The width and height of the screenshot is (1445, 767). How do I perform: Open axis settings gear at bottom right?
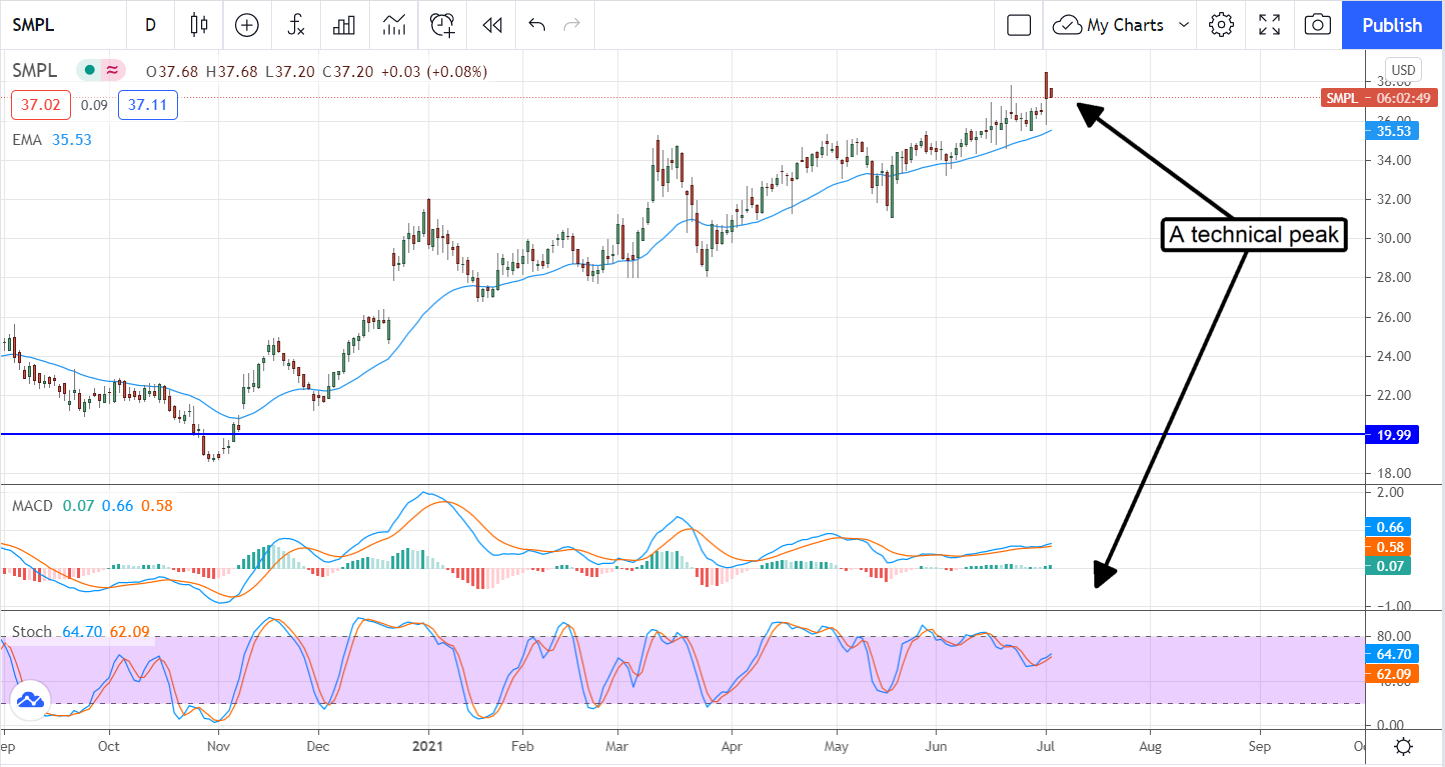point(1403,747)
